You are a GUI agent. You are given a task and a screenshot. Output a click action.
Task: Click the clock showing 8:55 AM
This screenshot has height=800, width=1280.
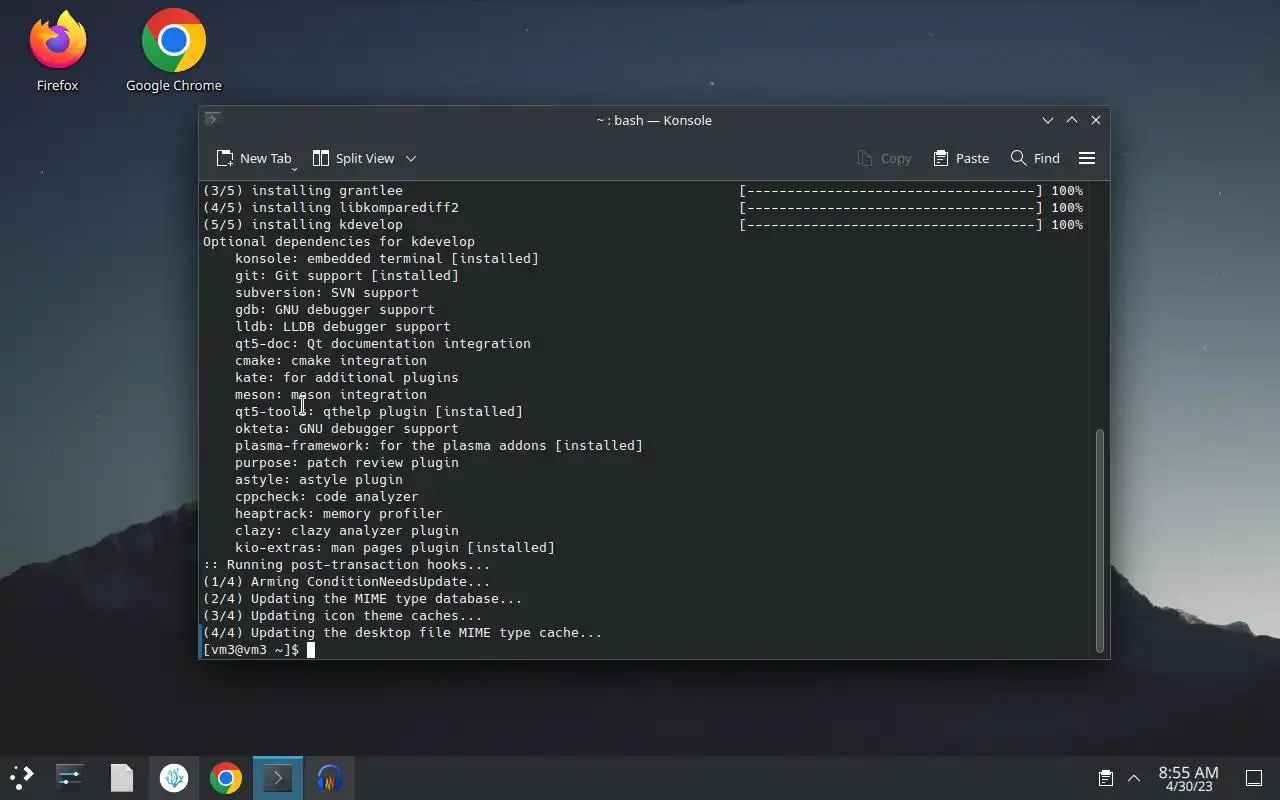(1188, 778)
